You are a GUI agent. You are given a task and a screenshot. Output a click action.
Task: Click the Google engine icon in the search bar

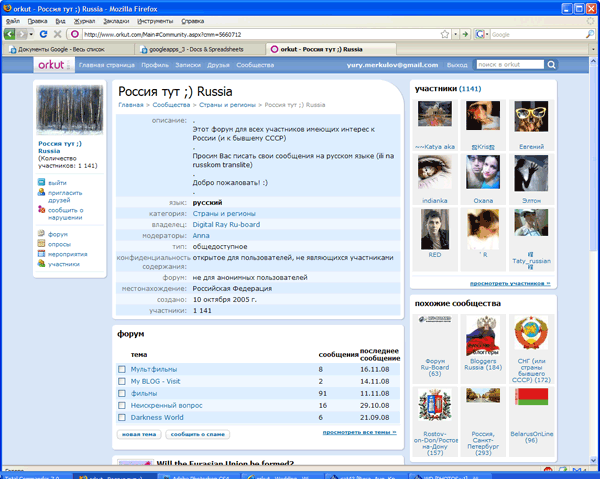click(x=479, y=34)
